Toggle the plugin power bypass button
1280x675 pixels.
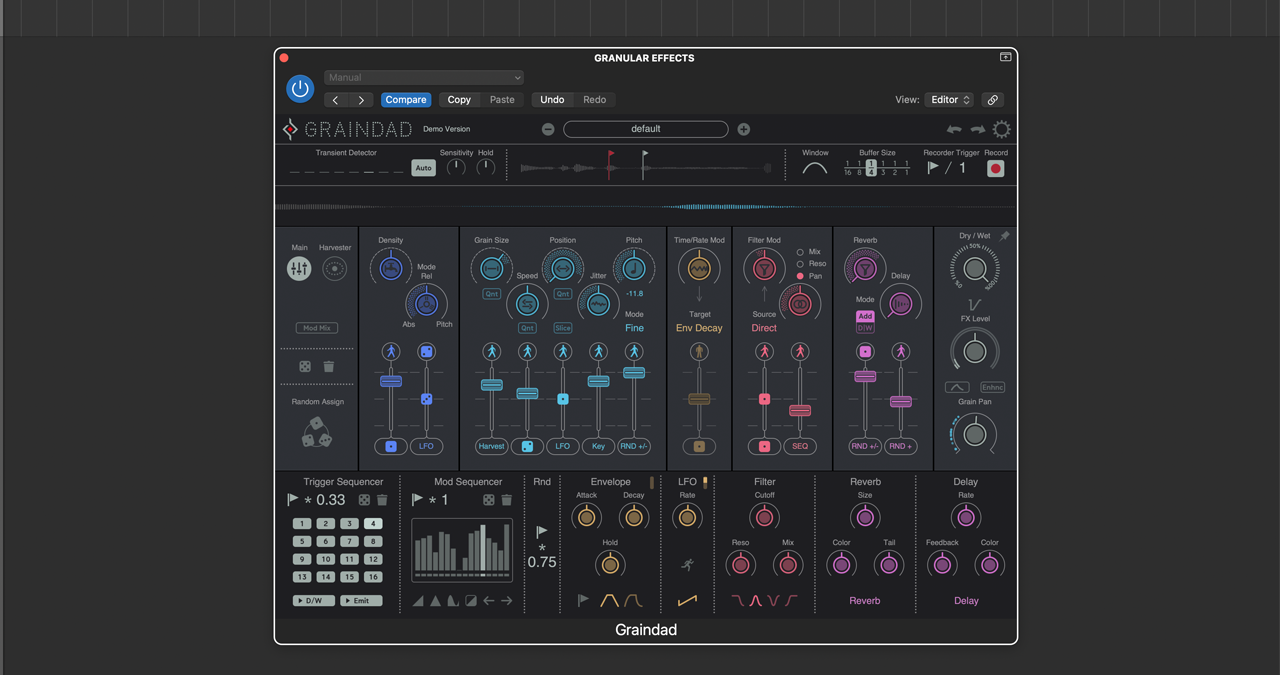click(x=300, y=89)
